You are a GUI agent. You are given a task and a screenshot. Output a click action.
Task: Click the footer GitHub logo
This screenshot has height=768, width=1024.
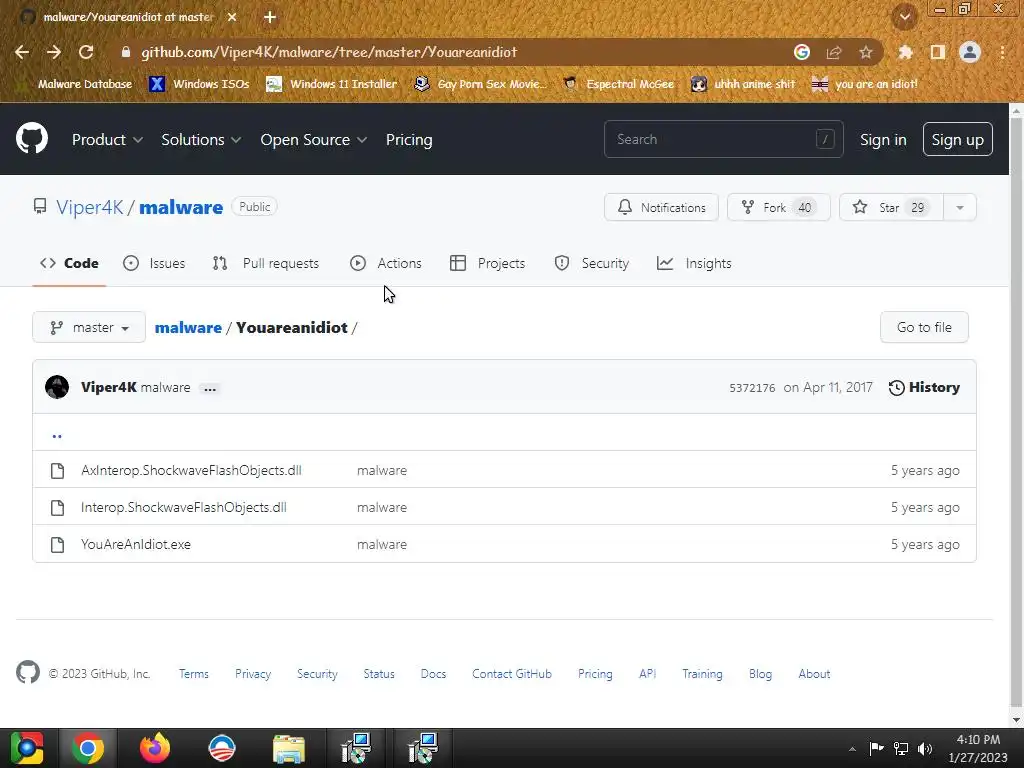tap(28, 673)
